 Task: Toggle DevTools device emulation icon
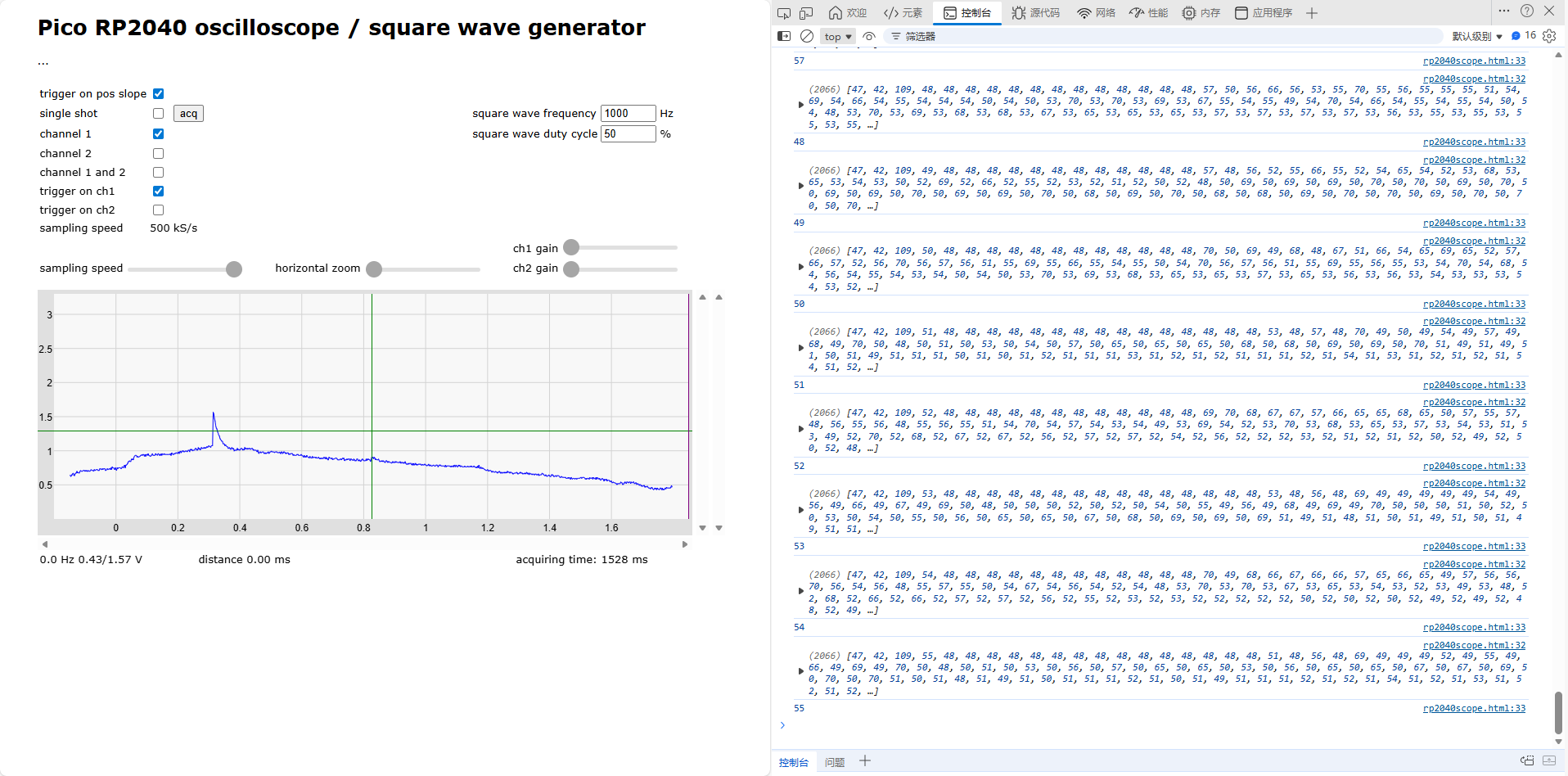click(806, 13)
